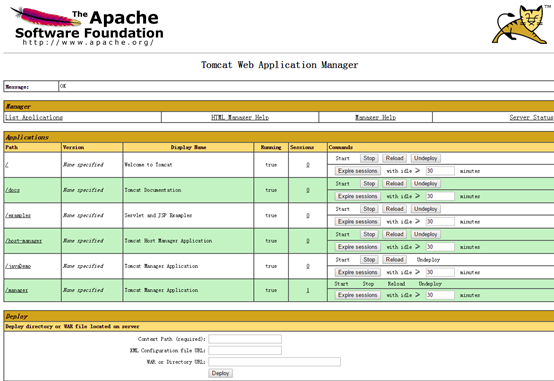Stop the Welcome to Tomcat application
The image size is (554, 381).
click(x=369, y=158)
